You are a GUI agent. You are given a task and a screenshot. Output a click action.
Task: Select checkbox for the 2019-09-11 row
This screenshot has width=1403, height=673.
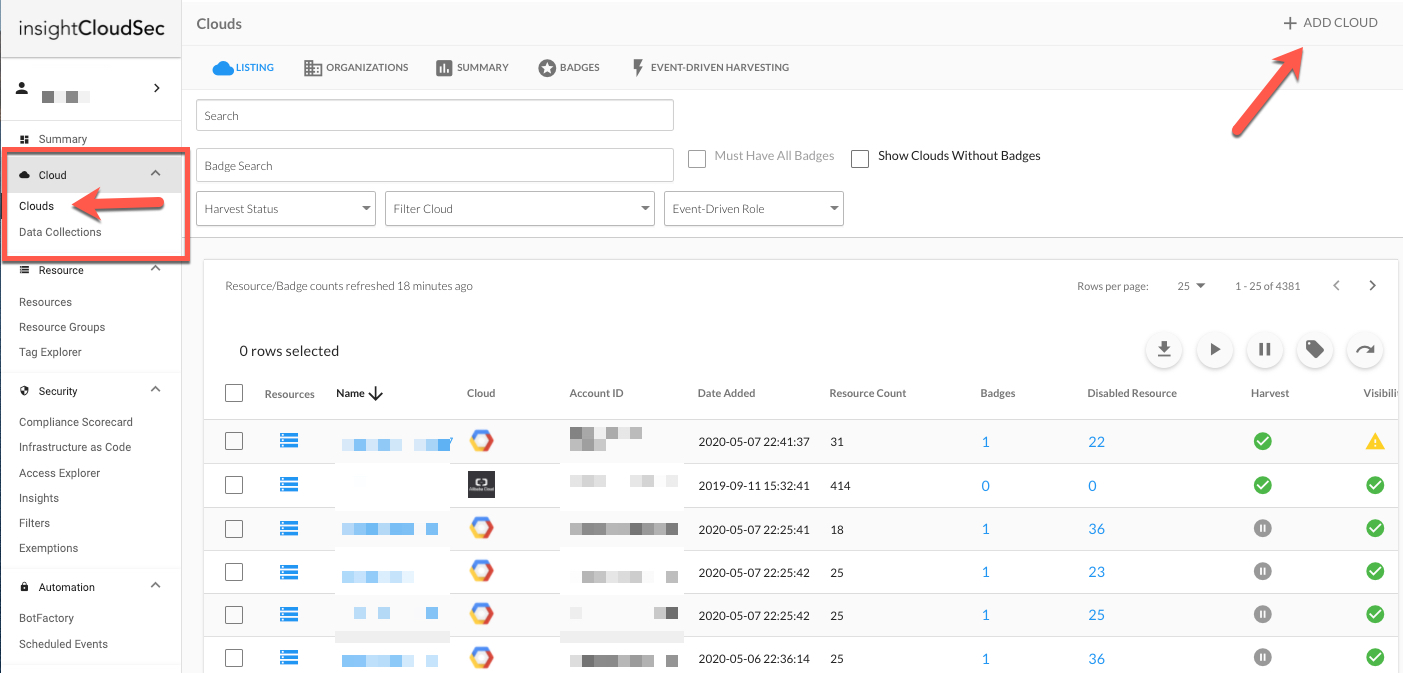point(234,485)
